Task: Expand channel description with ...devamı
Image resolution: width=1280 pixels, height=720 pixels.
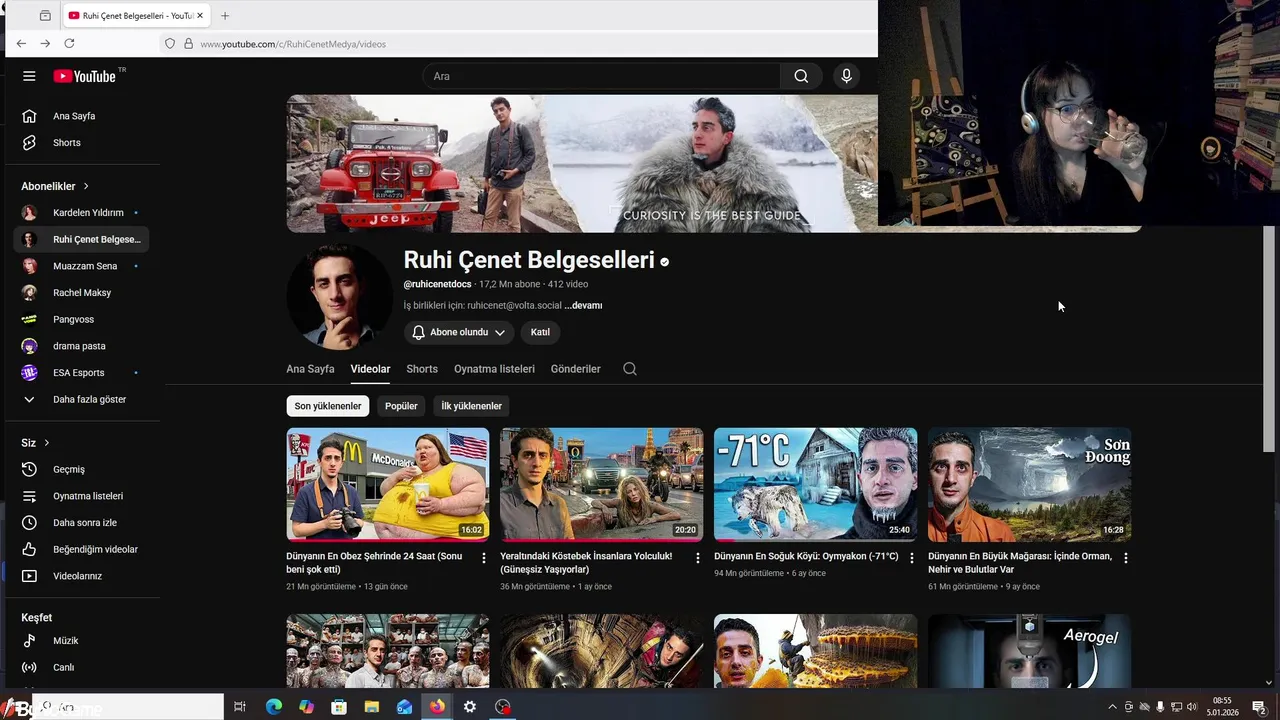Action: (x=583, y=305)
